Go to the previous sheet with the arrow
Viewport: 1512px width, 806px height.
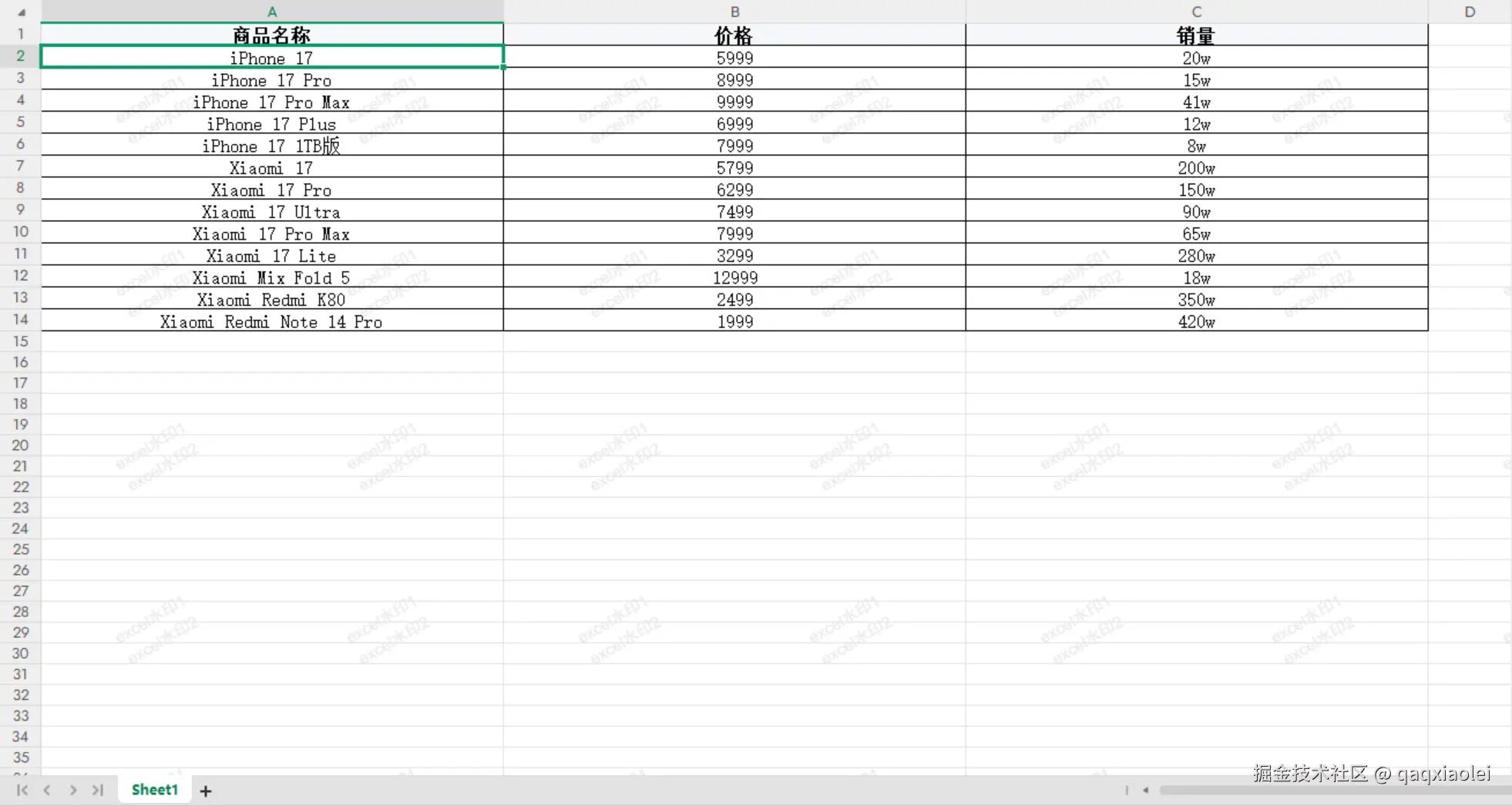pos(47,790)
